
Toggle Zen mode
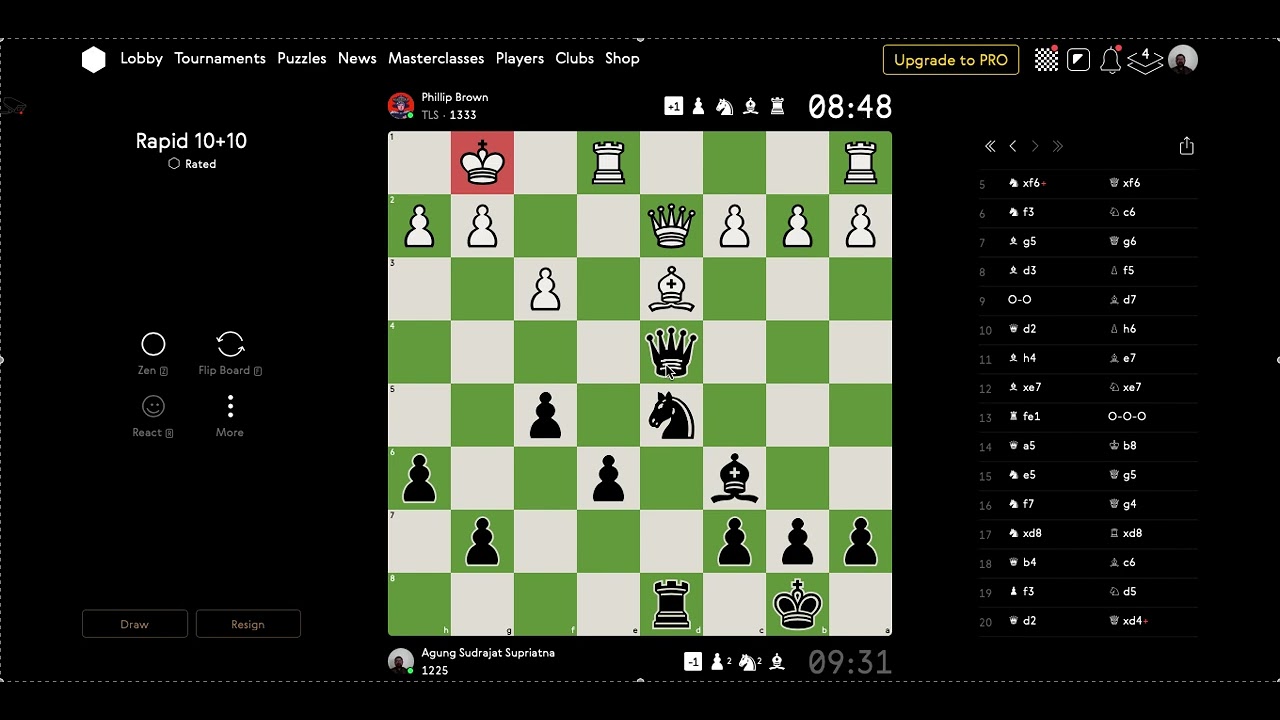pos(153,353)
